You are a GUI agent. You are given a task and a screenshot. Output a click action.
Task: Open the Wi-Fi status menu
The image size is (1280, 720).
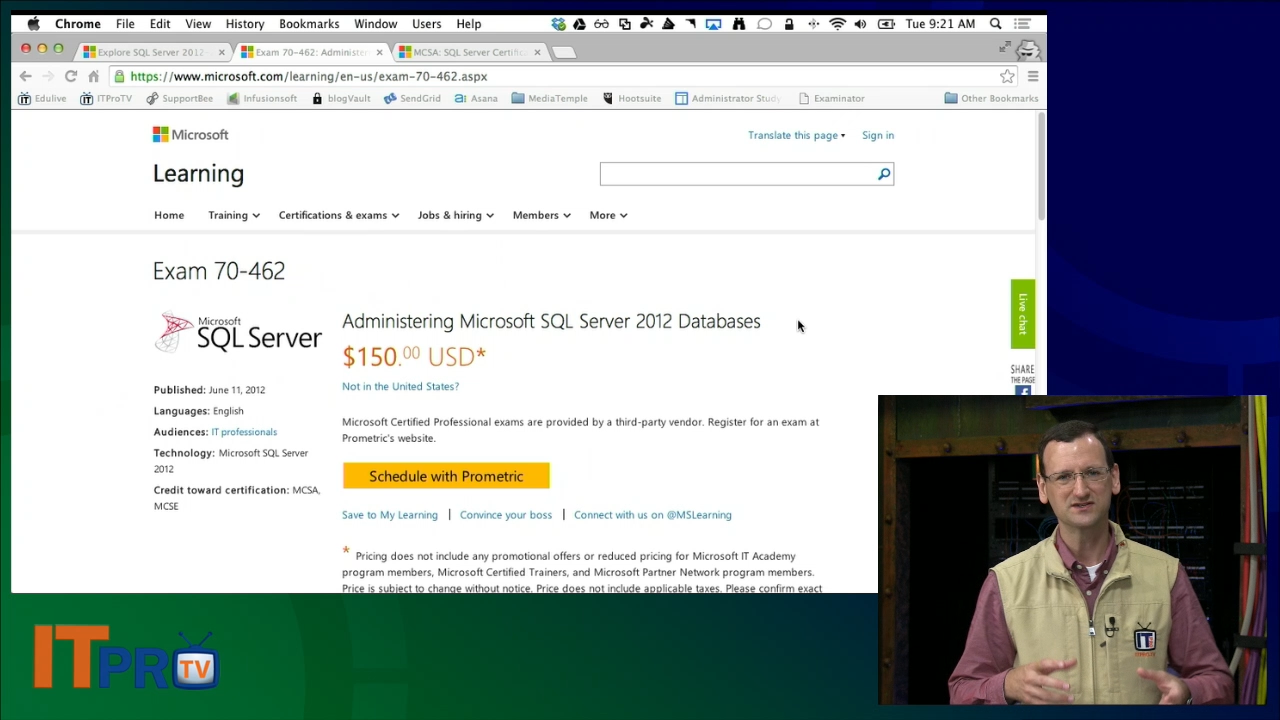click(838, 24)
